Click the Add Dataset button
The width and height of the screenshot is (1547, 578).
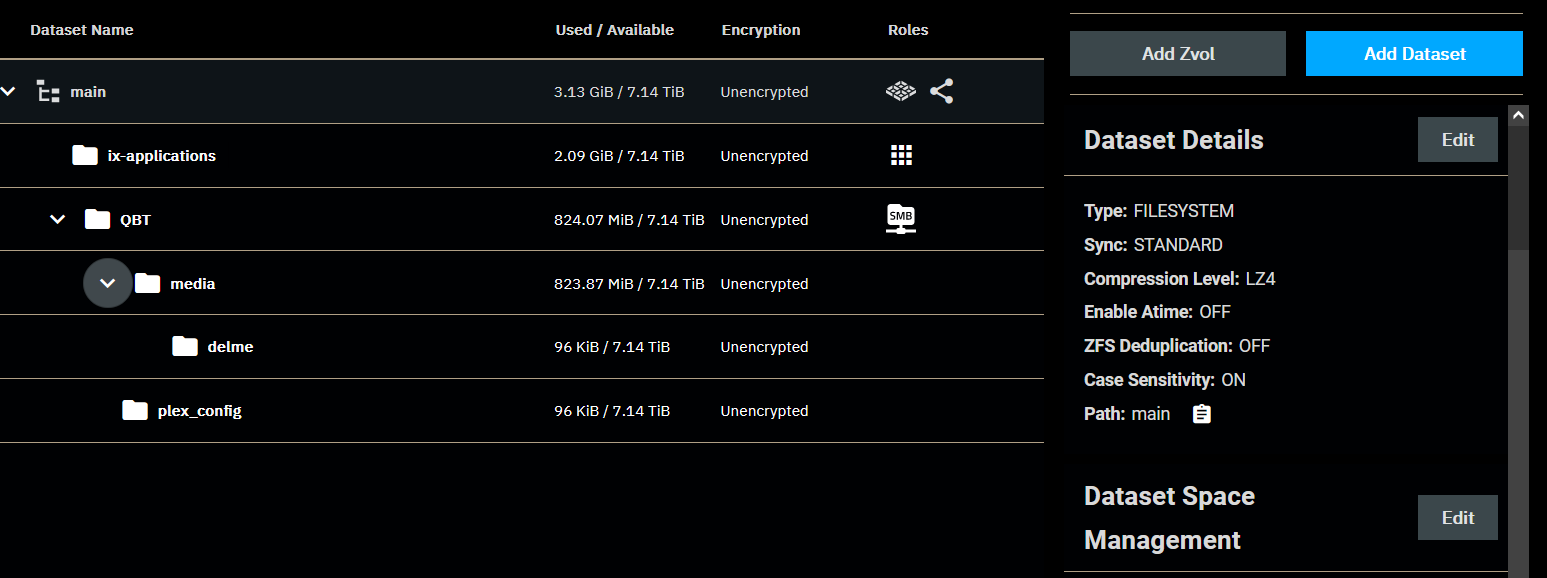pyautogui.click(x=1413, y=53)
